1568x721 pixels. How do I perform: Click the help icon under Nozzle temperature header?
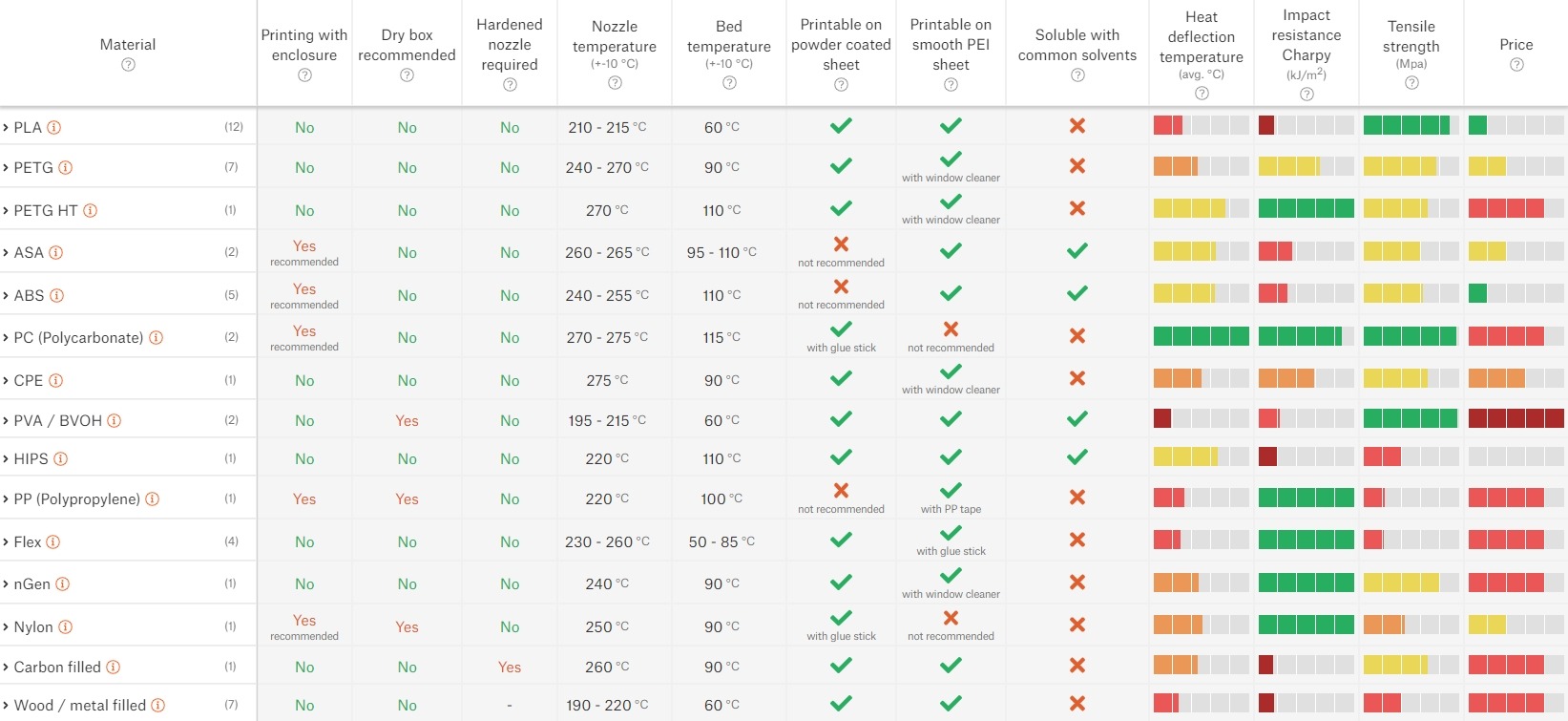coord(614,82)
